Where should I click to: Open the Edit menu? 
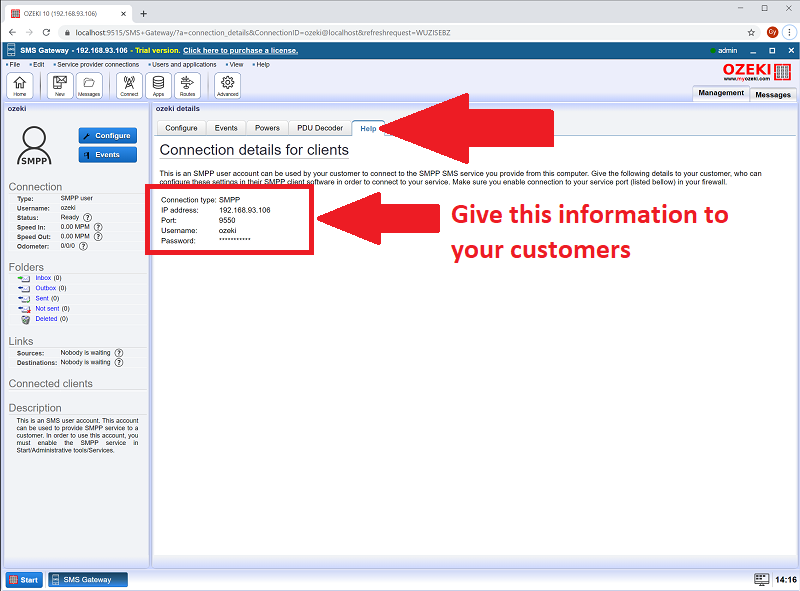pyautogui.click(x=39, y=65)
